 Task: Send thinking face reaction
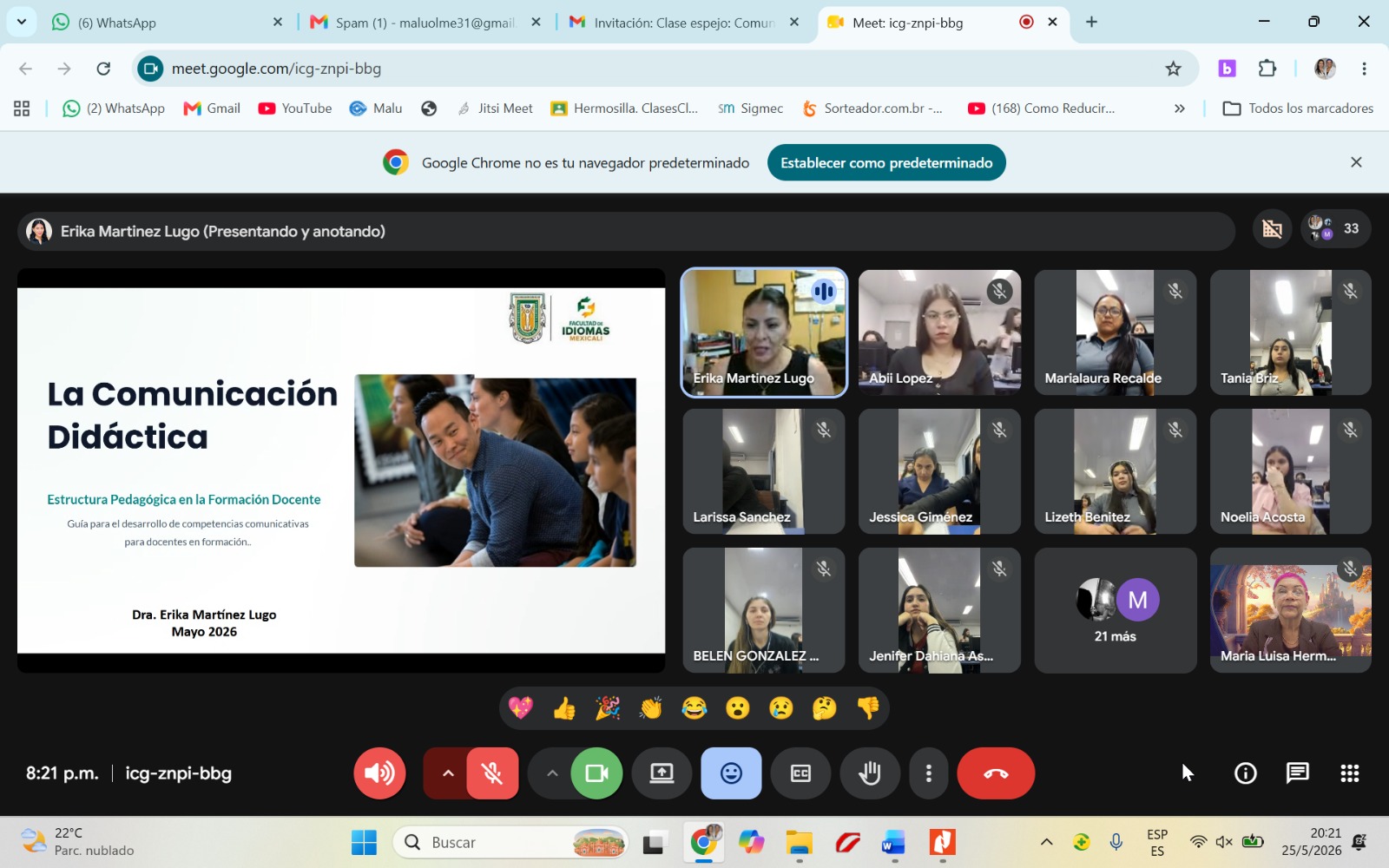[x=825, y=708]
